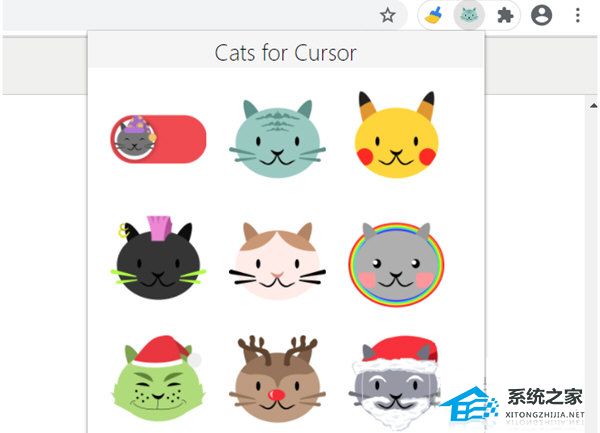Select the green Grinch cat with Santa hat
The height and width of the screenshot is (433, 600).
[x=158, y=378]
